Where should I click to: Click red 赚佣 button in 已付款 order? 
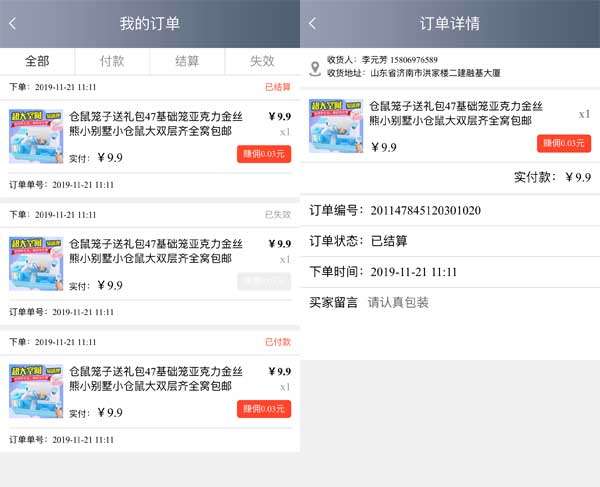point(264,409)
